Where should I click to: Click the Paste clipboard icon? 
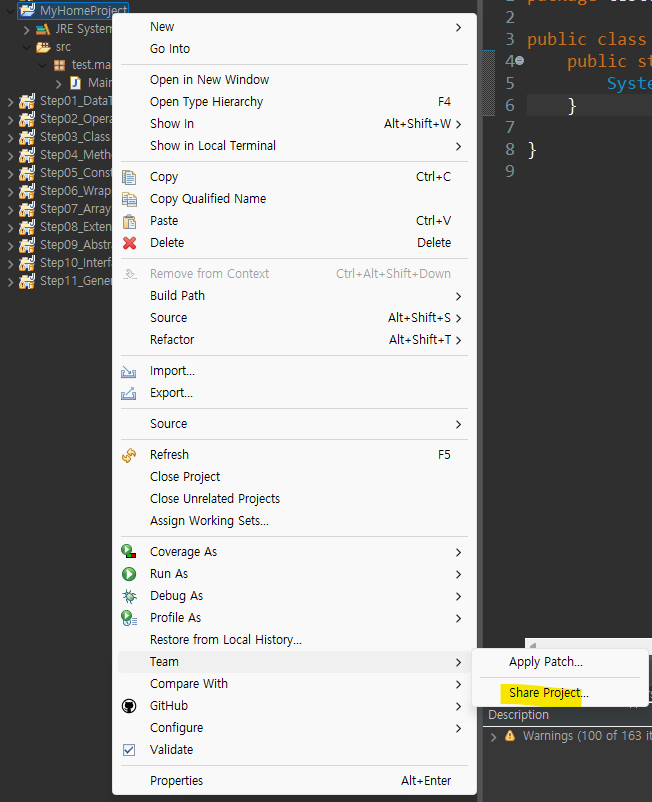click(129, 221)
